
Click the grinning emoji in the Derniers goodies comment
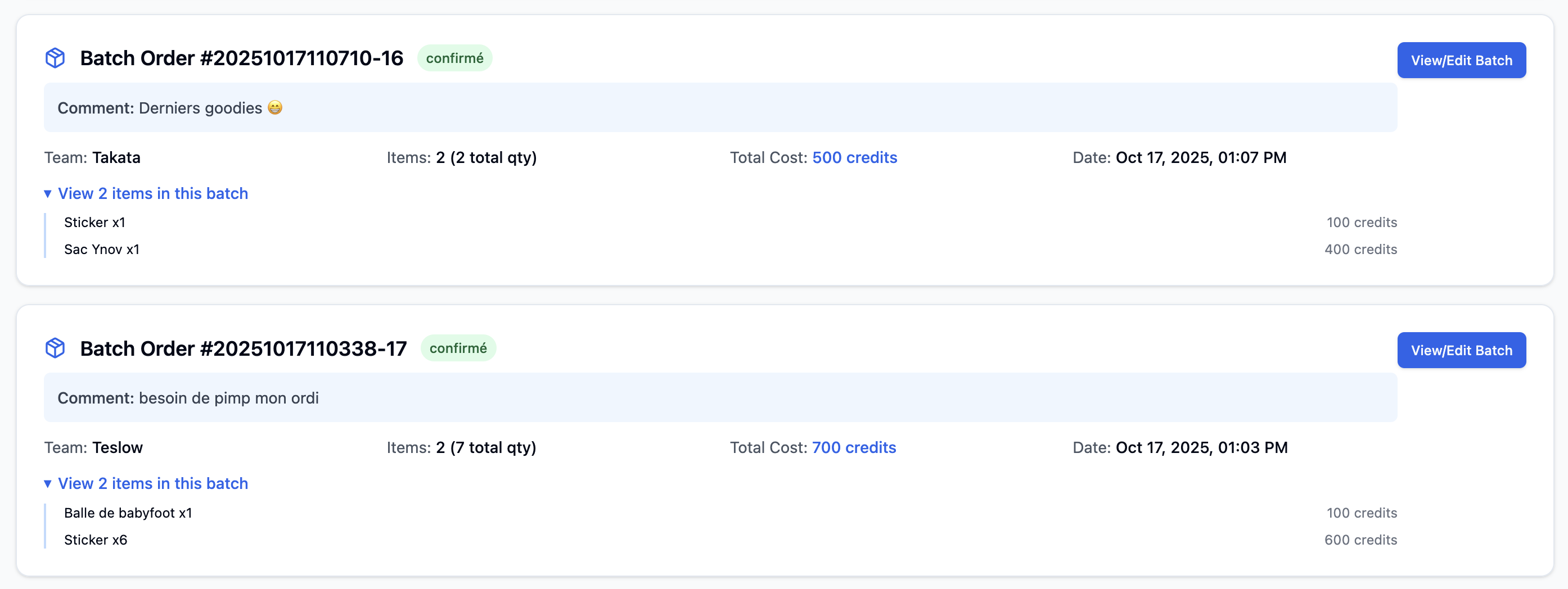click(275, 108)
